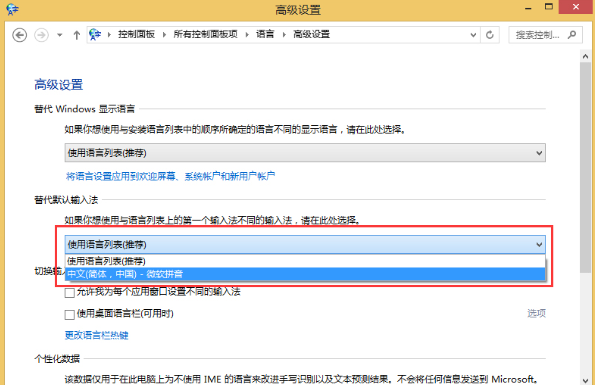Click the 个性化数据 section label
The width and height of the screenshot is (595, 385).
click(x=57, y=359)
